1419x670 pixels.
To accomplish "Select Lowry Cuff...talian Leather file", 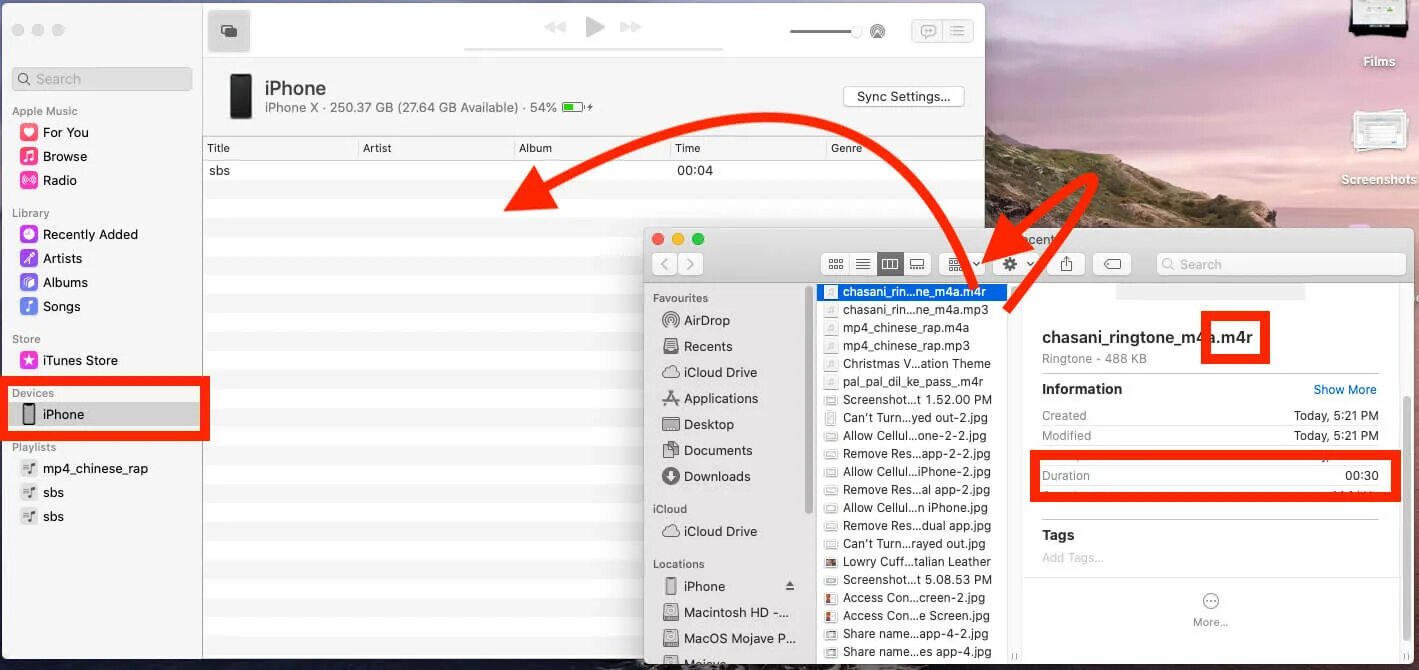I will (913, 562).
